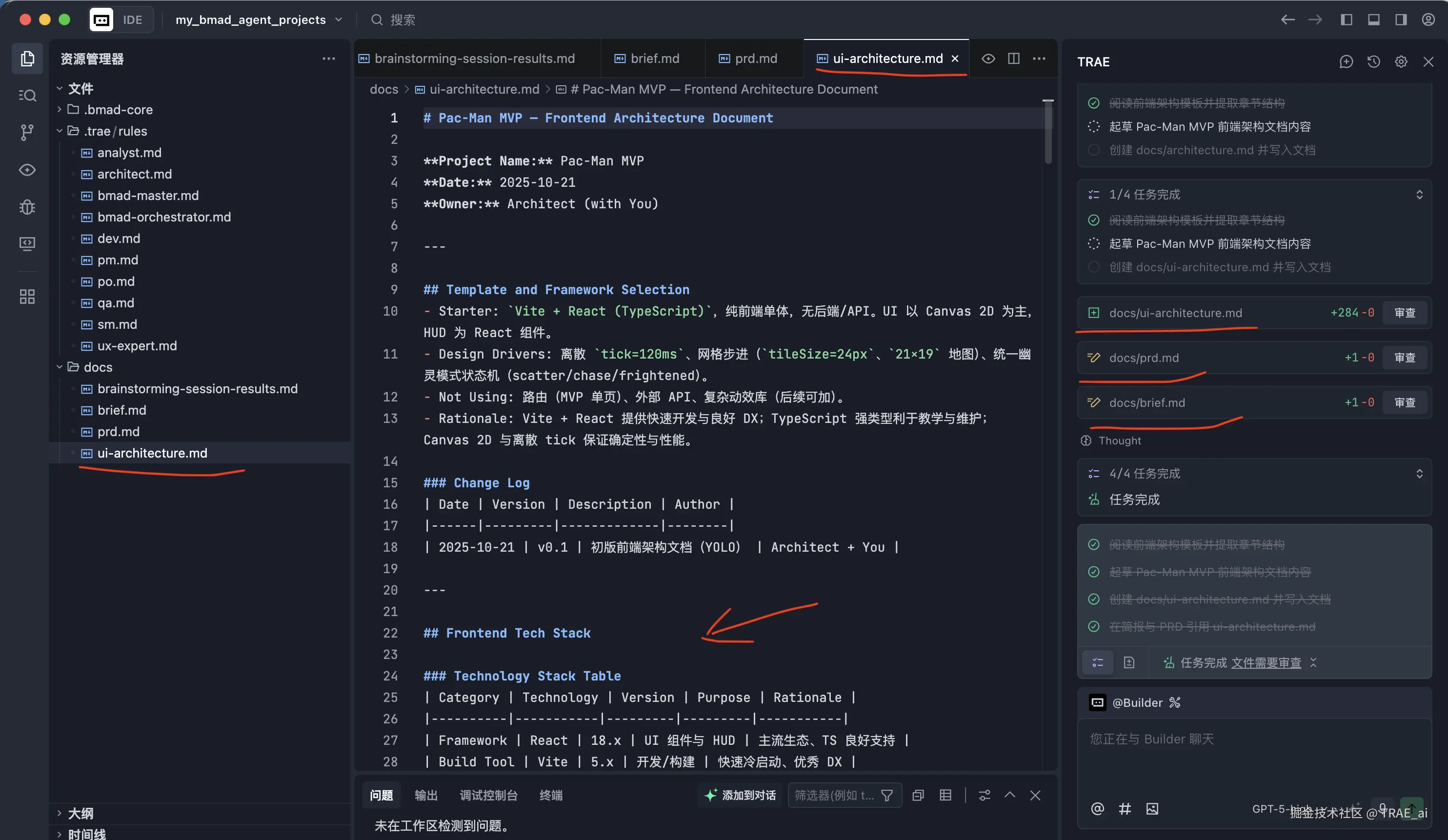The height and width of the screenshot is (840, 1448).
Task: Open my_bmad_agent_projects project dropdown
Action: click(259, 20)
